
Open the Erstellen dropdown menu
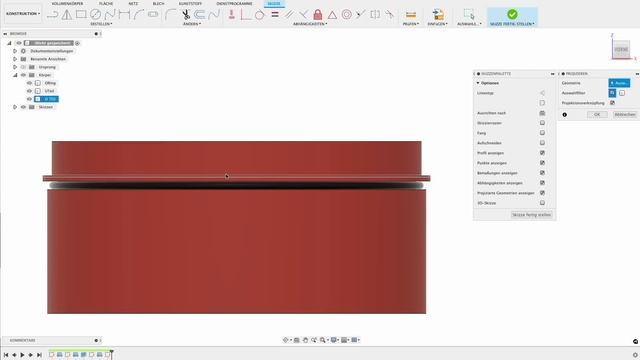point(101,24)
